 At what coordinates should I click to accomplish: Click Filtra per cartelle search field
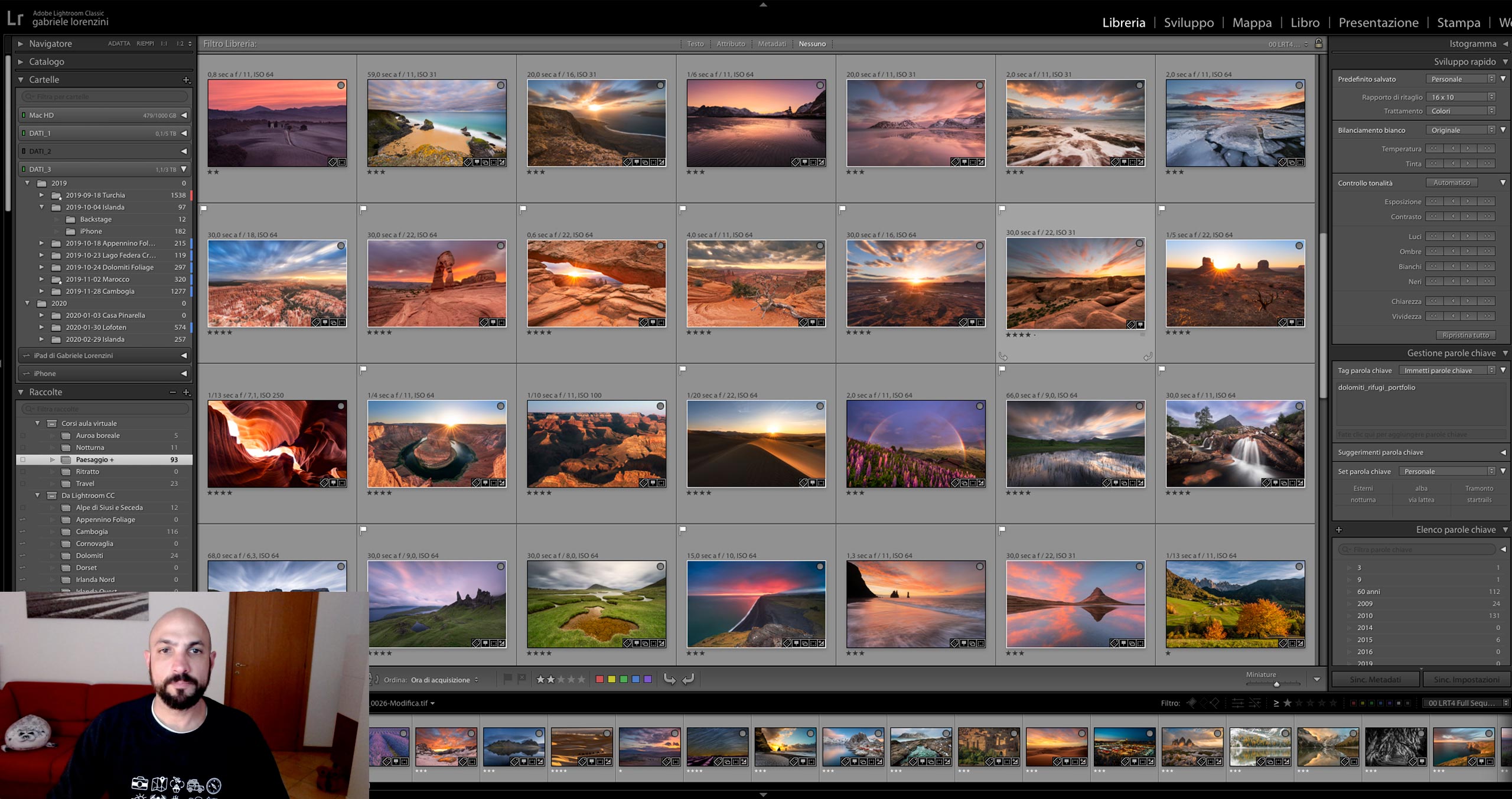[105, 96]
